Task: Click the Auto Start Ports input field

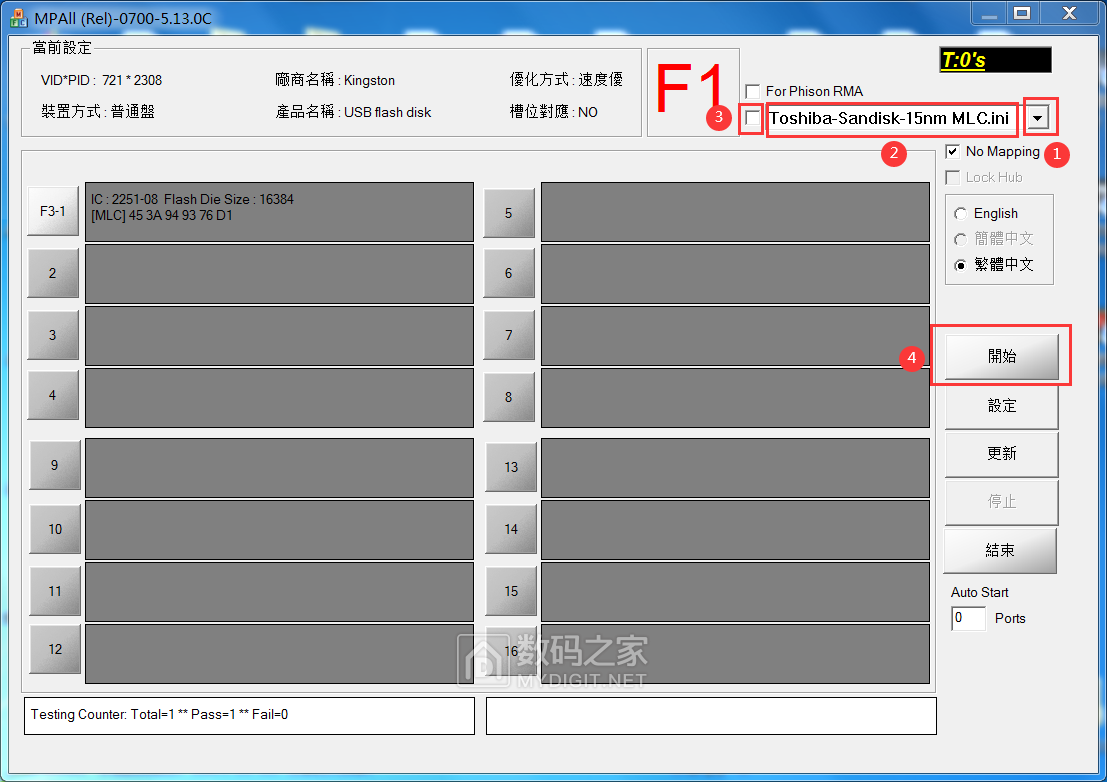Action: (x=968, y=618)
